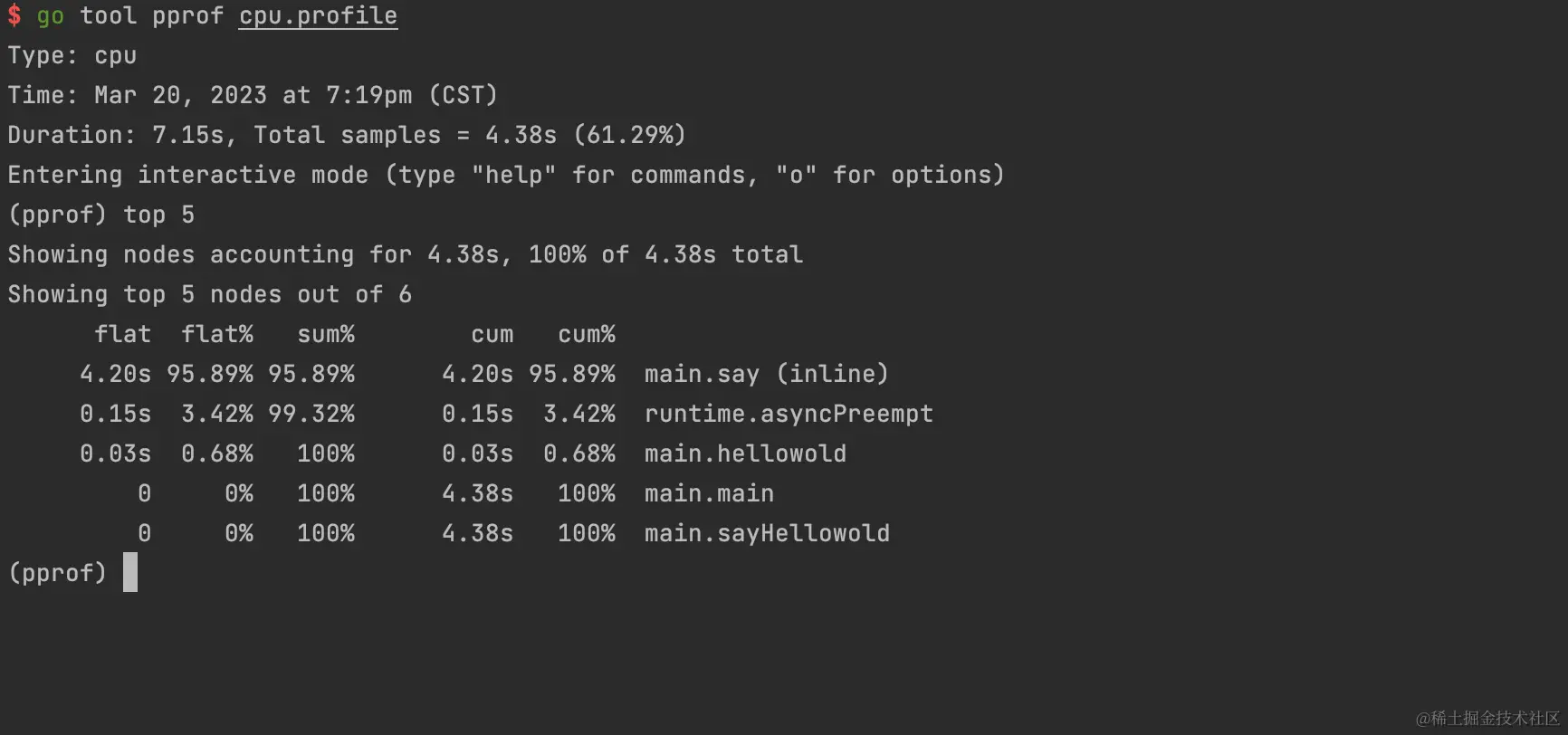Select the runtime.asyncPreempt function name
This screenshot has width=1568, height=735.
coord(789,414)
